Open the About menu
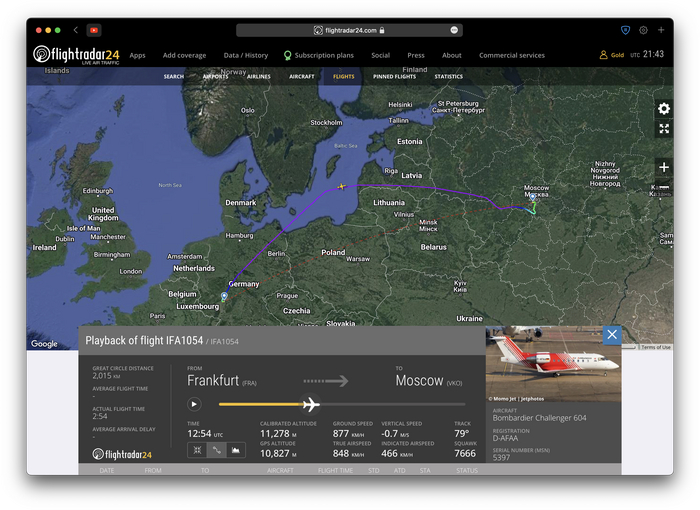The height and width of the screenshot is (510, 700). coord(451,55)
